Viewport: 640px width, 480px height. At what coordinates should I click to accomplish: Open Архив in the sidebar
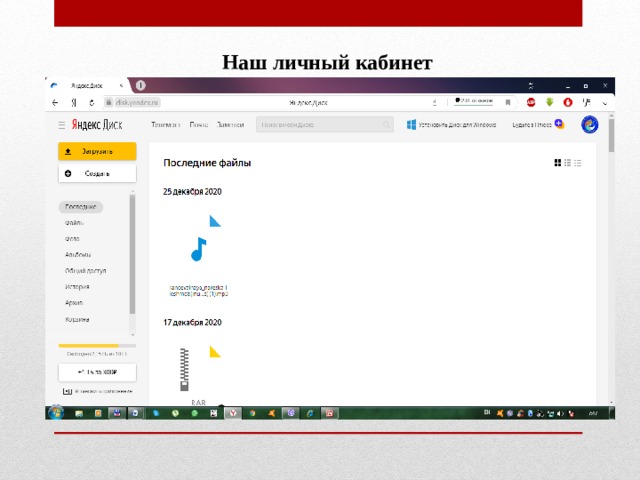click(74, 303)
